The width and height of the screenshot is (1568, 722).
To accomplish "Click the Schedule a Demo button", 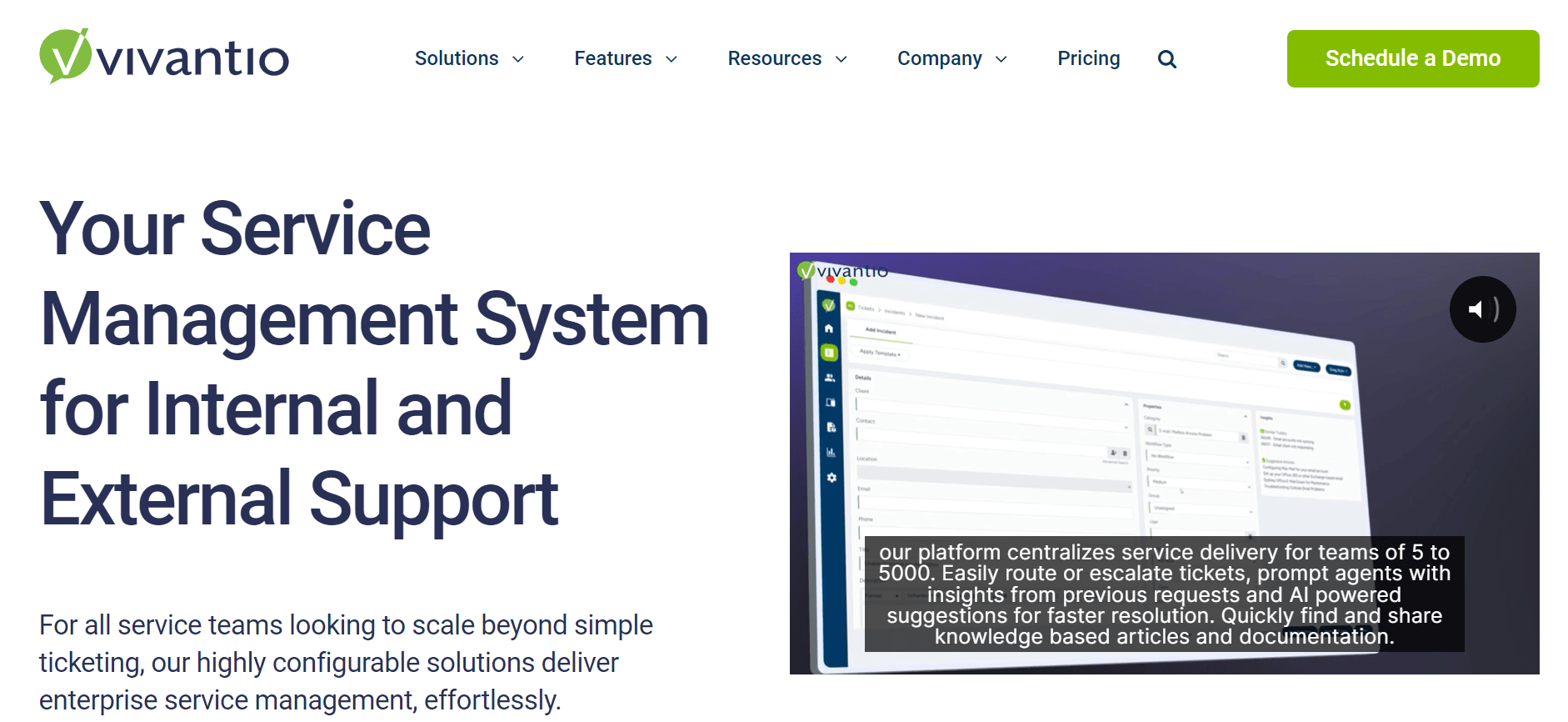I will pos(1413,58).
